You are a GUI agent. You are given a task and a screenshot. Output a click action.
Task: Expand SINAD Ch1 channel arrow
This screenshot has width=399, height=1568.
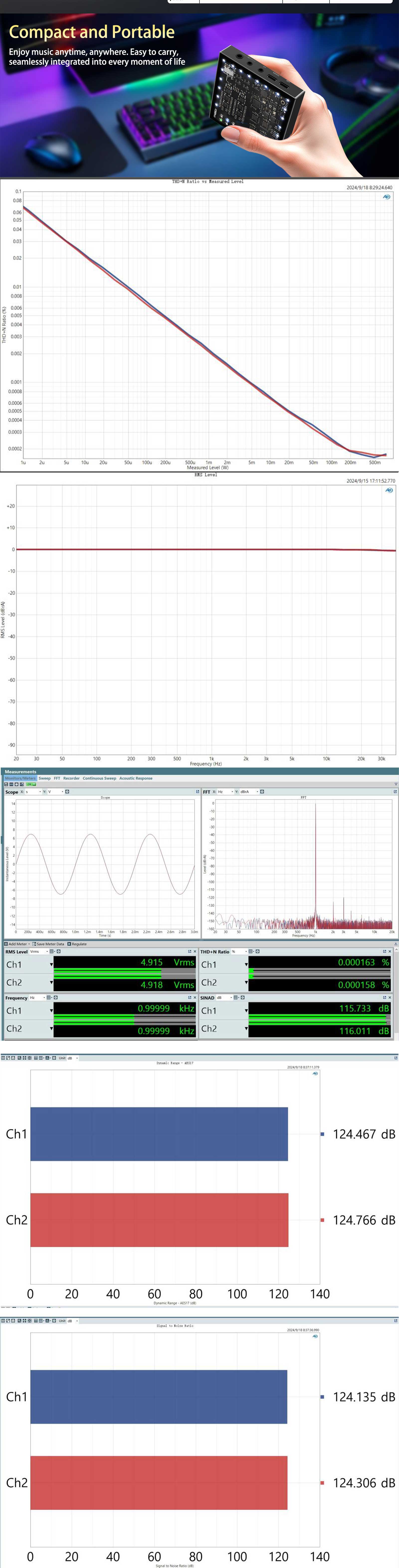[x=246, y=1011]
